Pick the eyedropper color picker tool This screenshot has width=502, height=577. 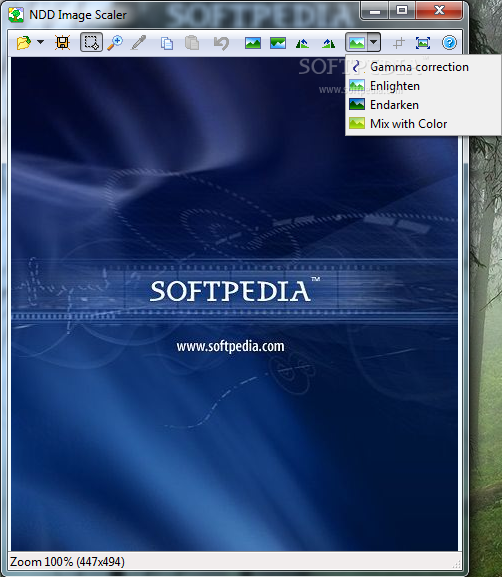[x=139, y=43]
